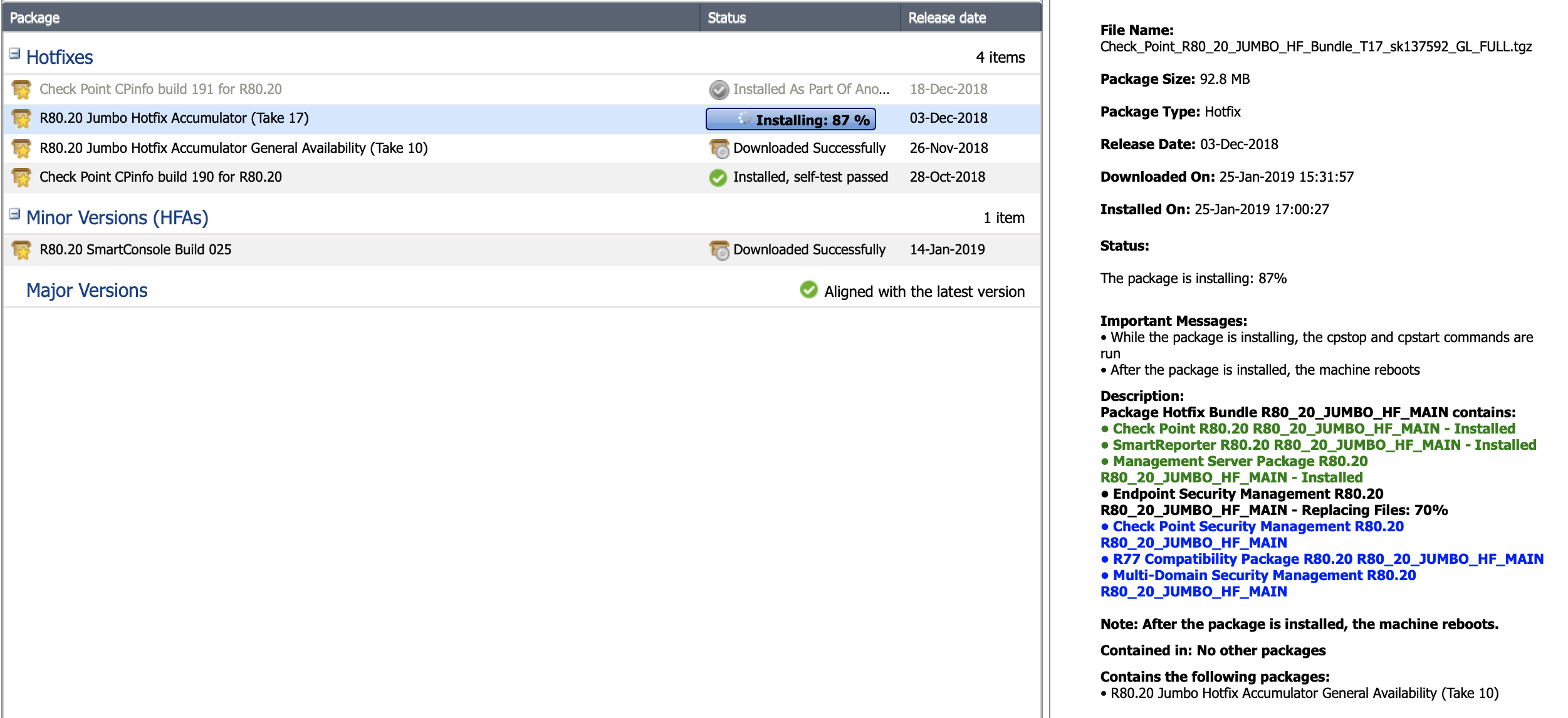Click Installed, self-test passed status
This screenshot has height=718, width=1568.
point(811,177)
